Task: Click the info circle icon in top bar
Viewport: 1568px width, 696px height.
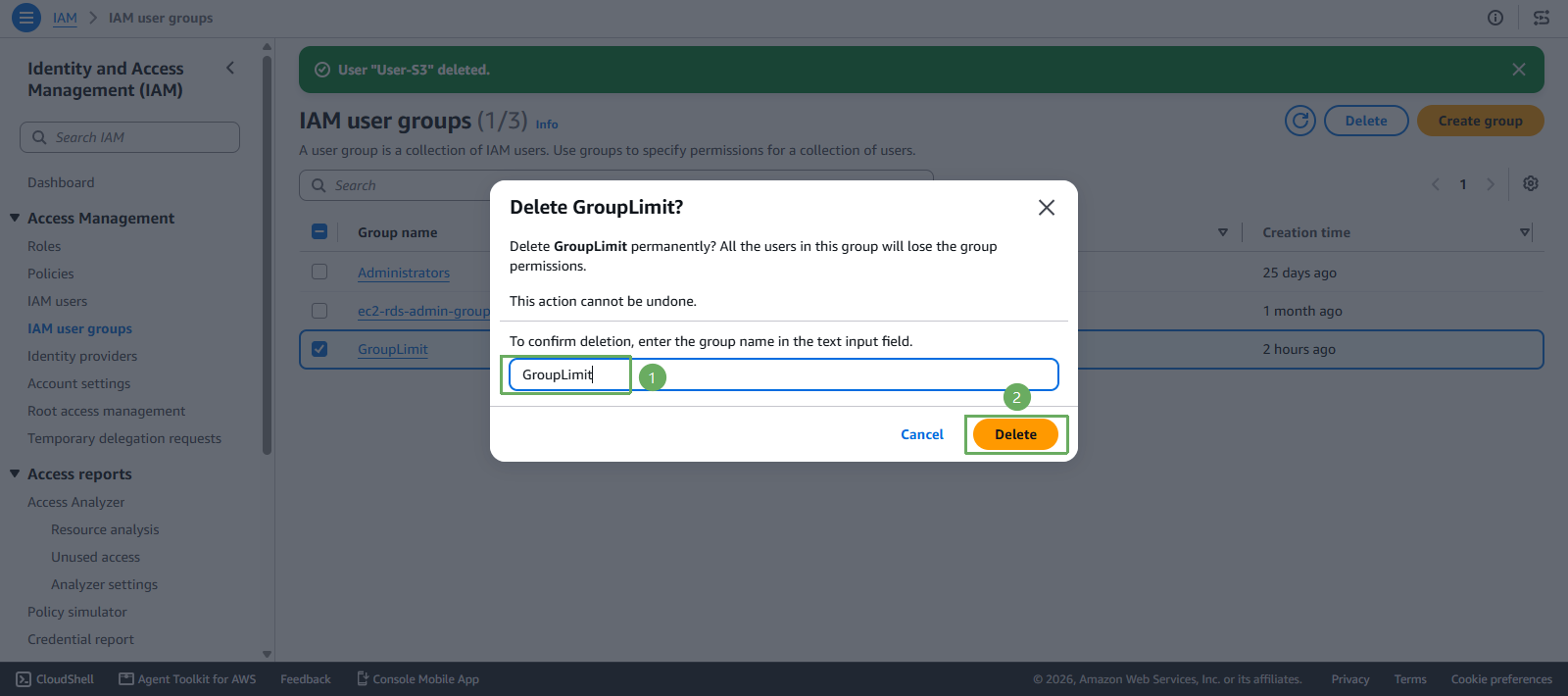Action: click(1495, 18)
